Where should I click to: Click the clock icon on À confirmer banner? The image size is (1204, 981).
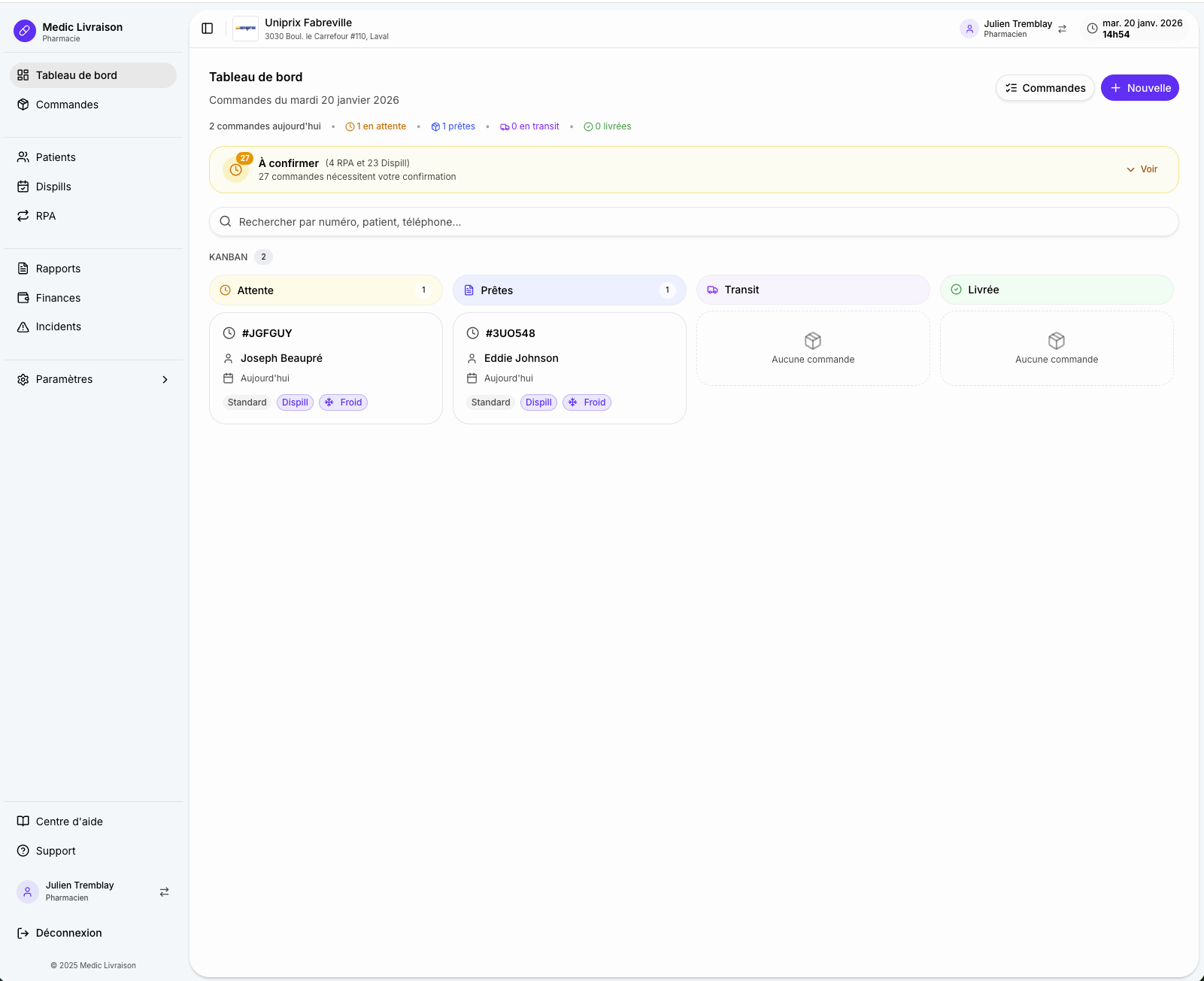coord(235,170)
